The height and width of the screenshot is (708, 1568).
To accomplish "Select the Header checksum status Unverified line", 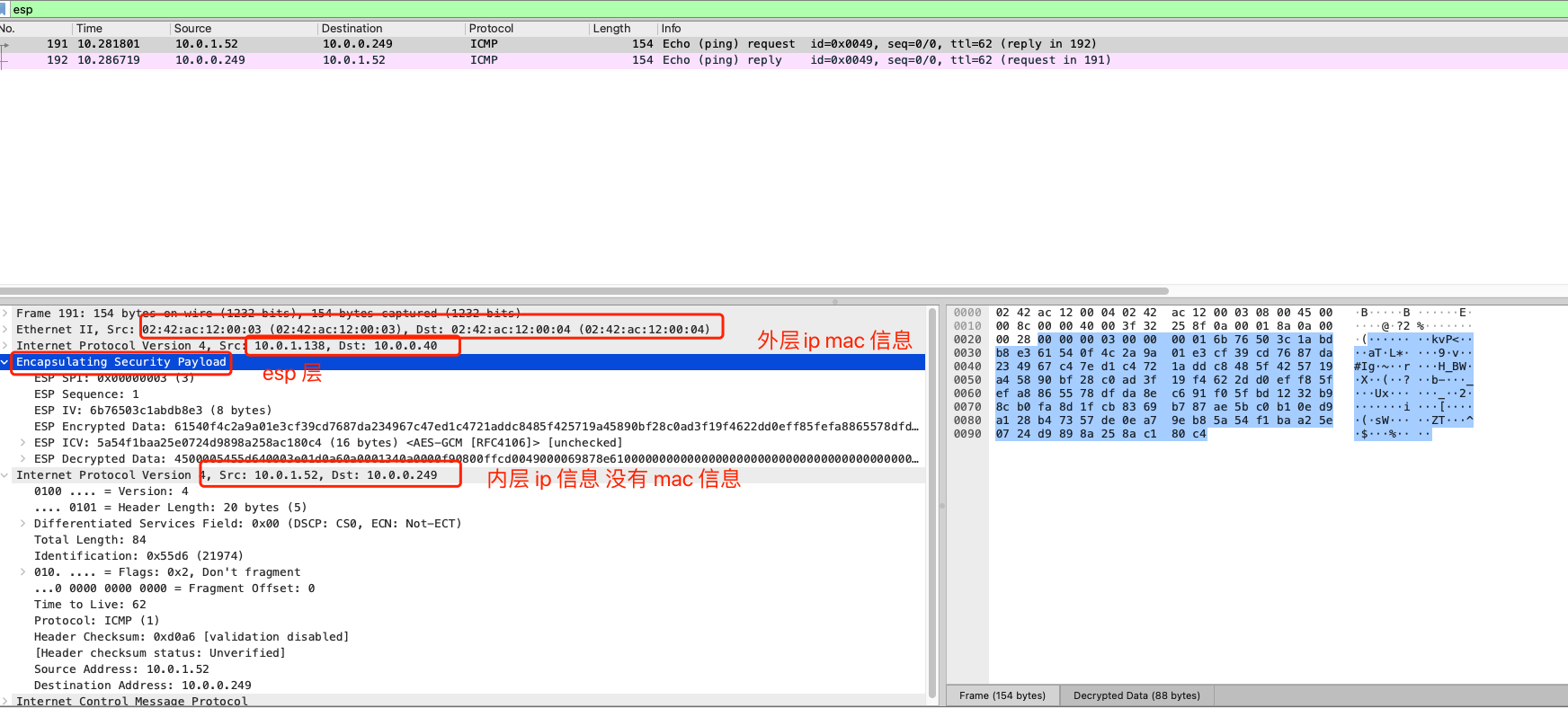I will click(x=160, y=653).
